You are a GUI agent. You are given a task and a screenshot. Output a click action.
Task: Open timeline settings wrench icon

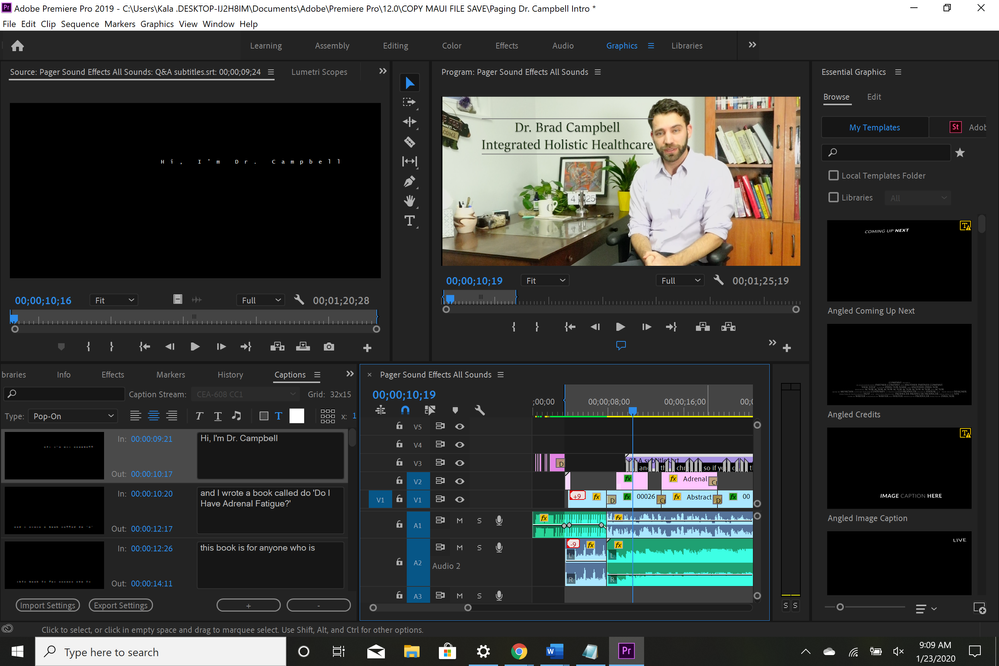point(480,410)
